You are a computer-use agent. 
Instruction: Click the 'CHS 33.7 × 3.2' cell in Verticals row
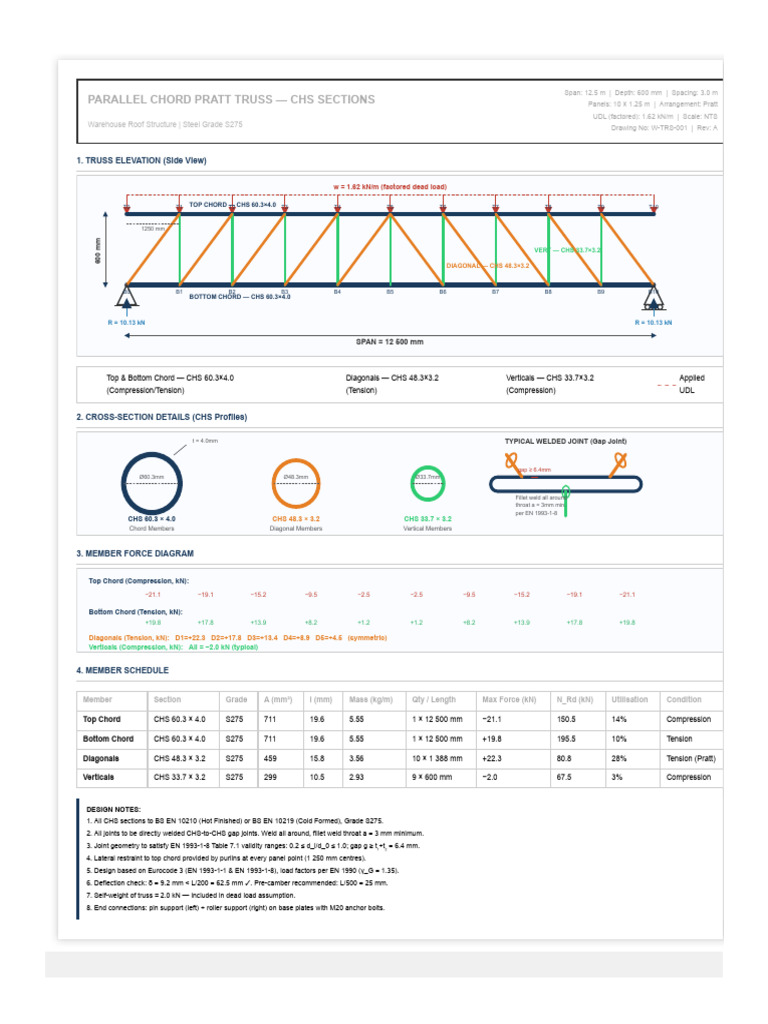coord(180,777)
